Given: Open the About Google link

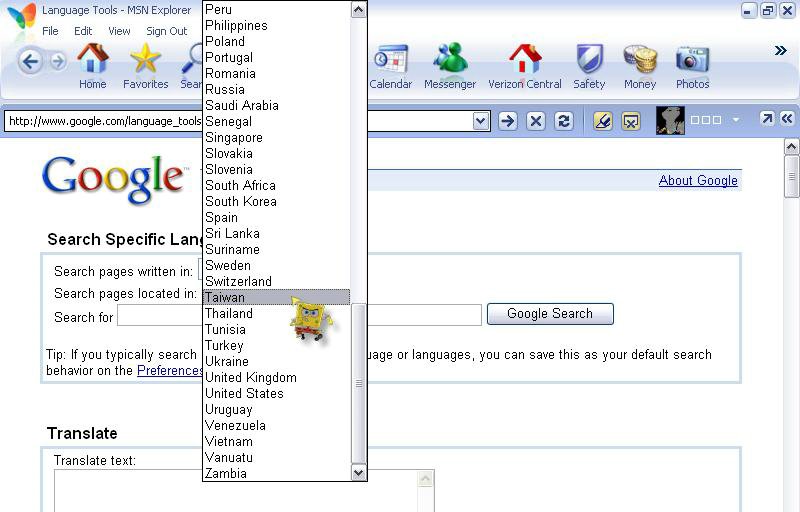Looking at the screenshot, I should pos(698,181).
